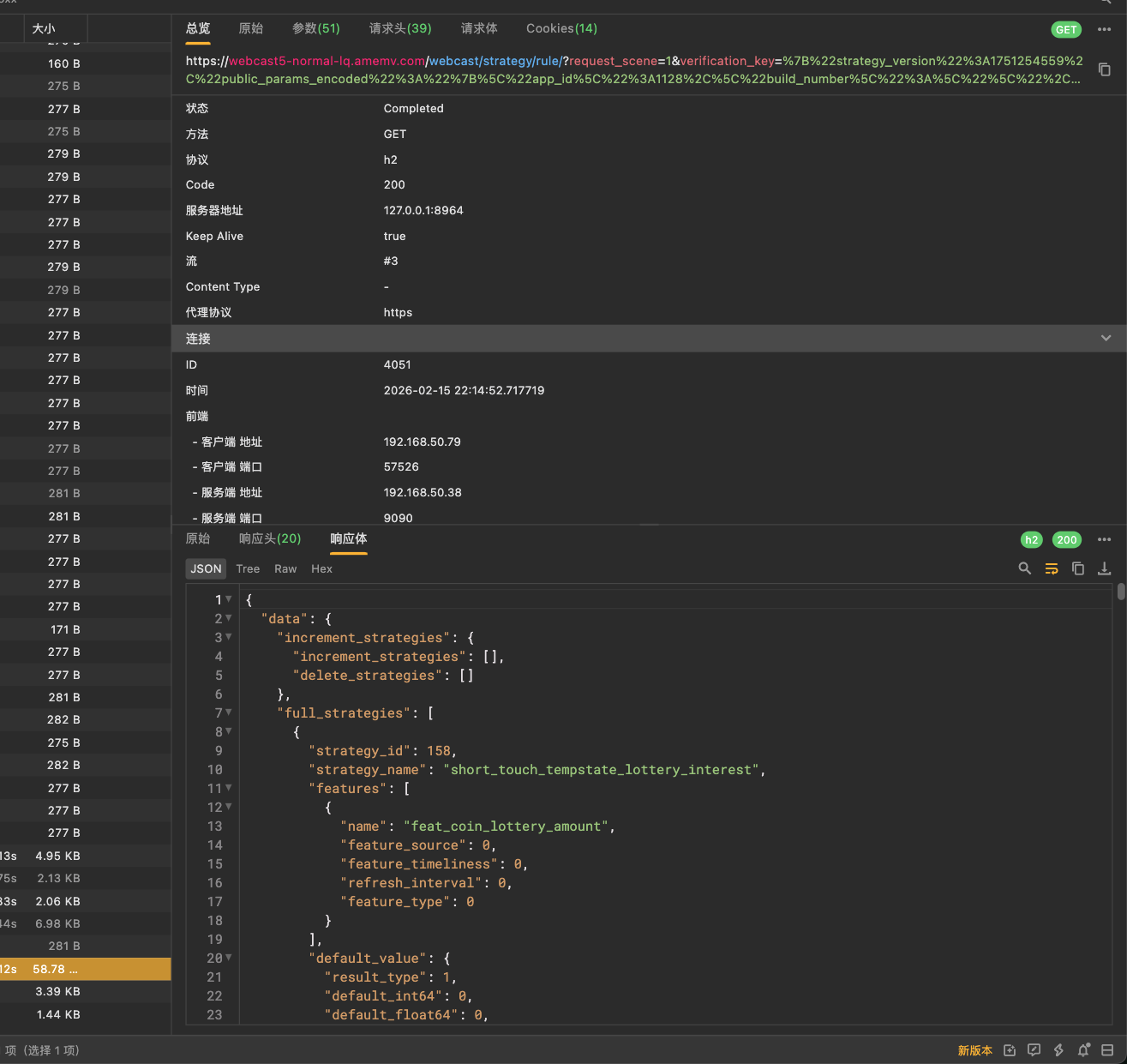The height and width of the screenshot is (1064, 1127).
Task: Toggle the split layout icon in status bar
Action: tap(1107, 1050)
